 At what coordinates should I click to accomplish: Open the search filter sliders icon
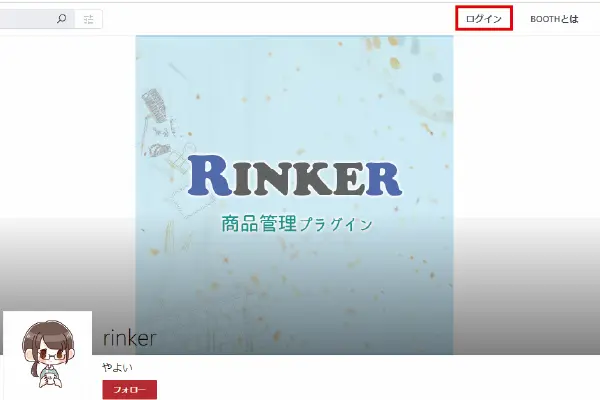click(88, 19)
